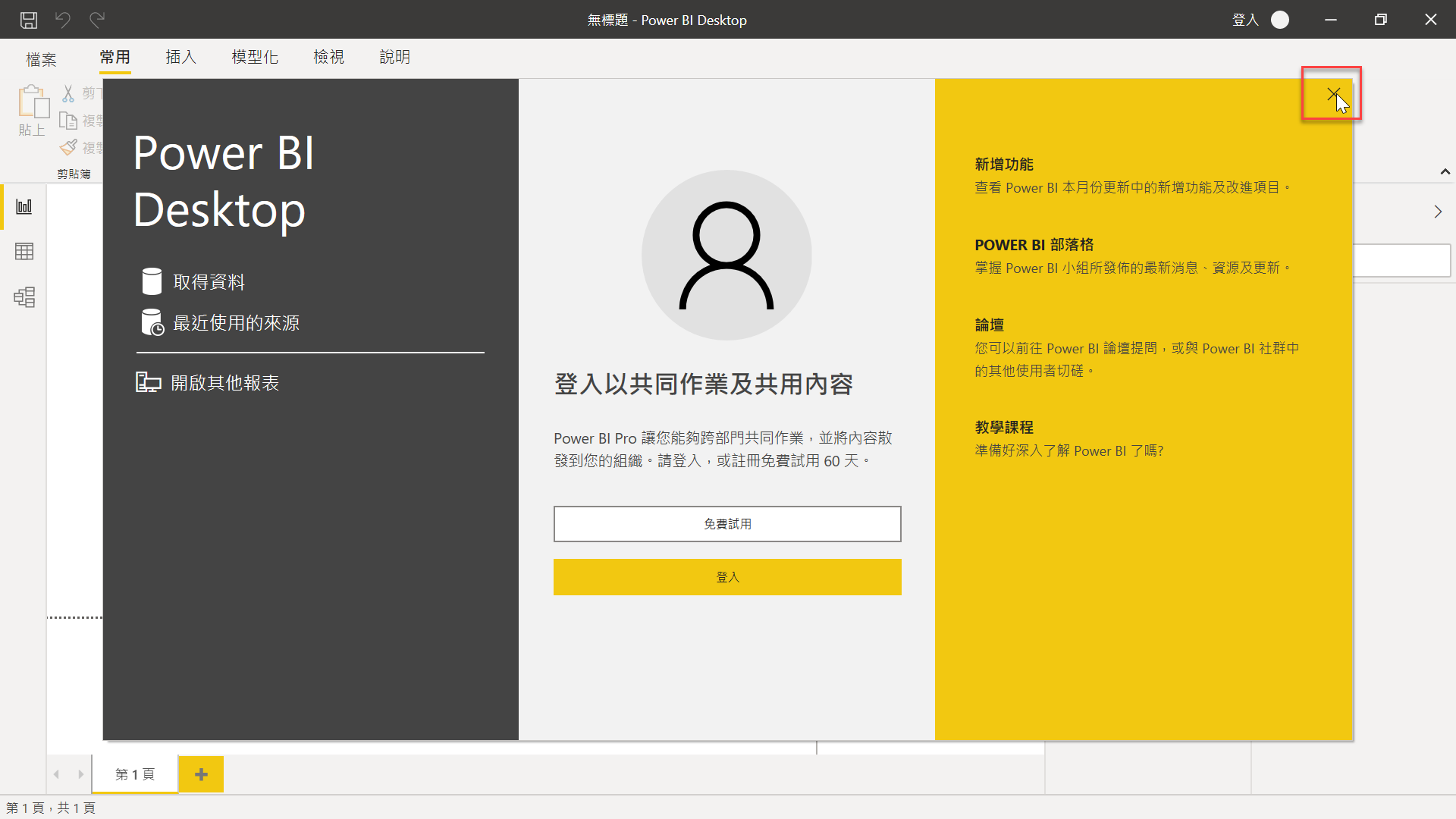Switch to the Model relationships view

point(24,297)
